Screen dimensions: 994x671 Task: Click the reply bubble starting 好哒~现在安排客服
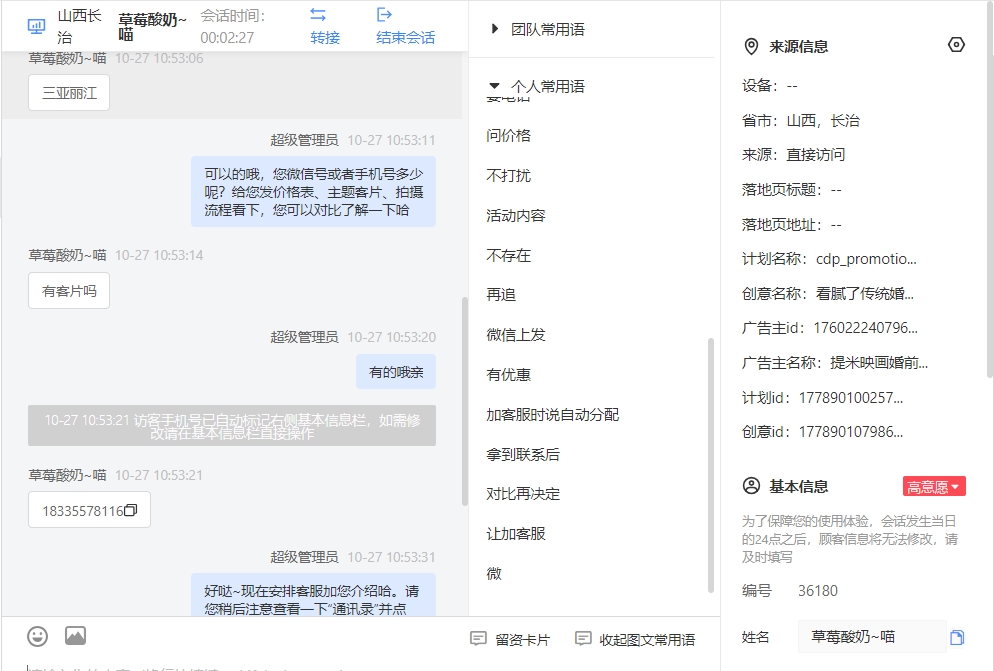(314, 596)
